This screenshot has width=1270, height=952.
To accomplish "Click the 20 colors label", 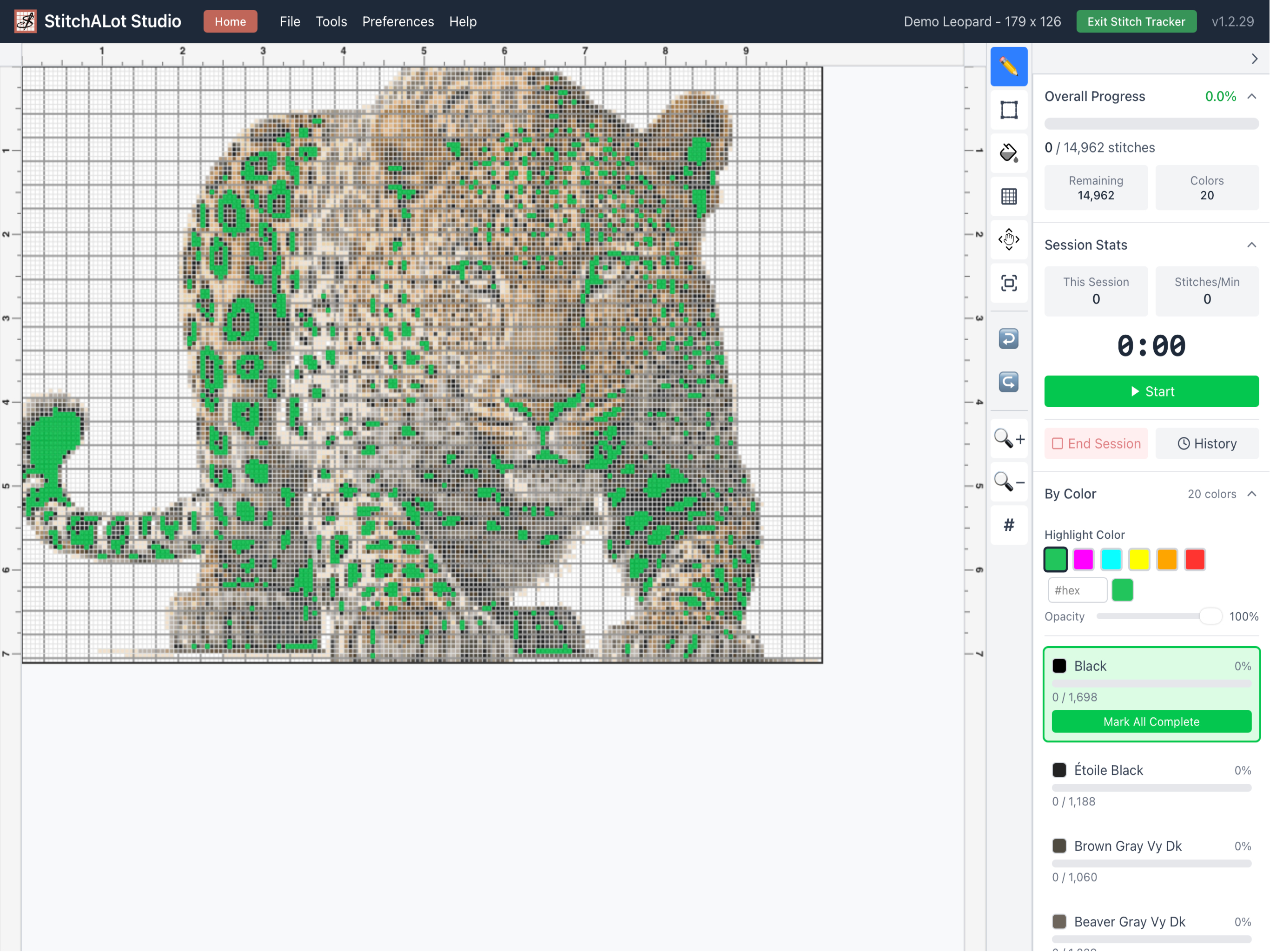I will 1211,494.
